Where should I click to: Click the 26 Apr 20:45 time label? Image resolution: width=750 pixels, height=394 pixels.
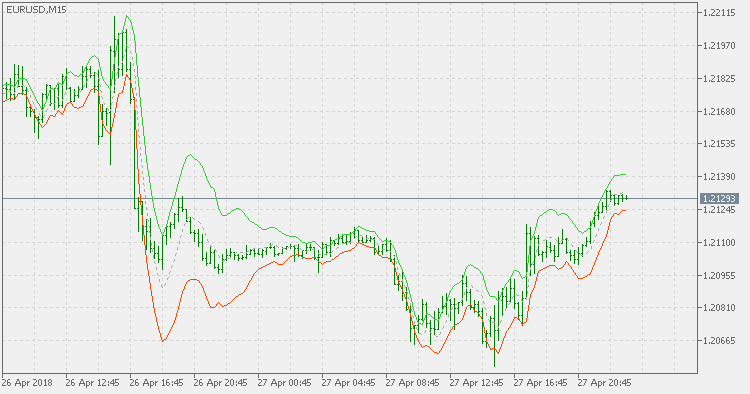(x=221, y=383)
